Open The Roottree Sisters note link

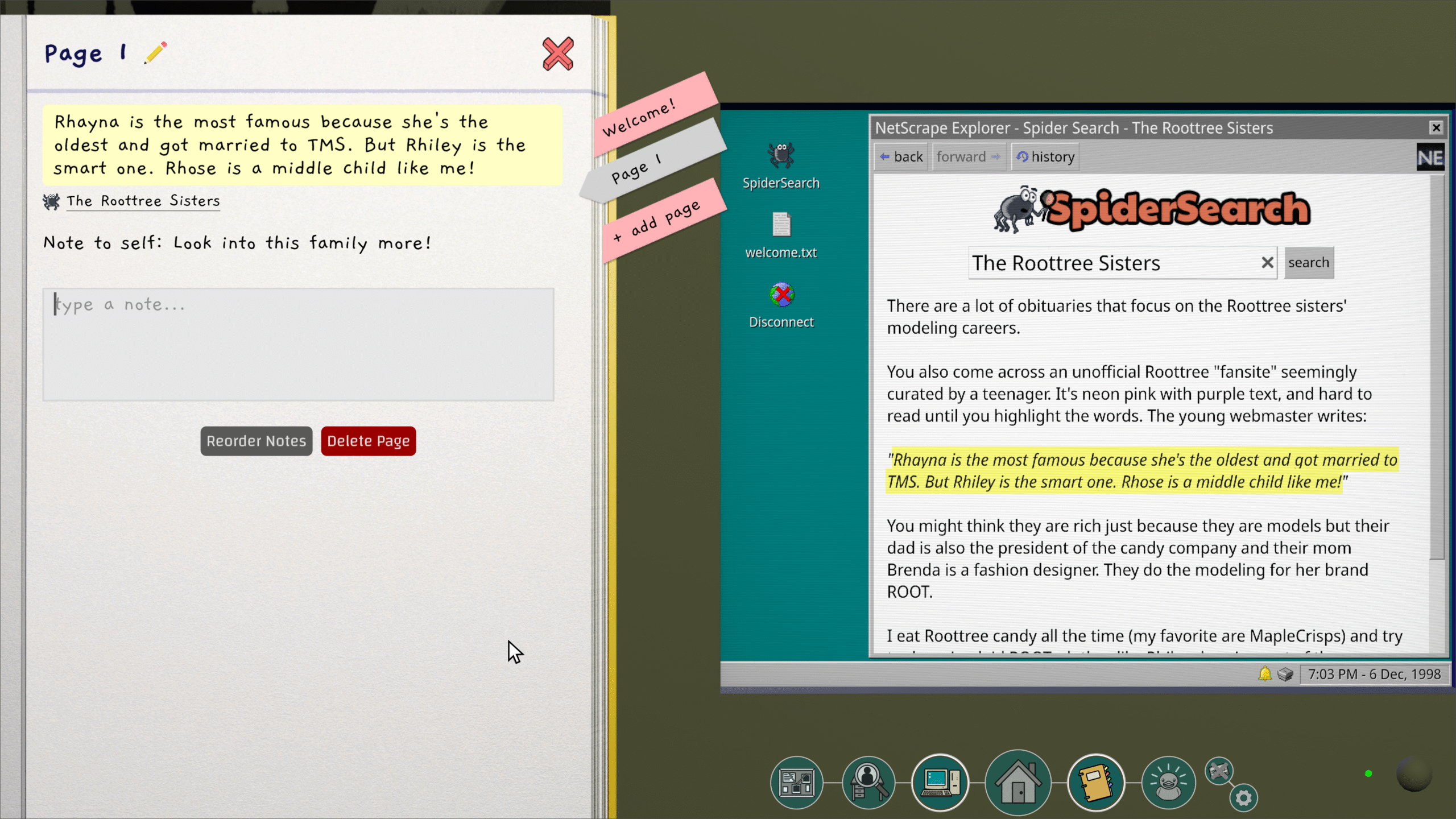coord(143,201)
